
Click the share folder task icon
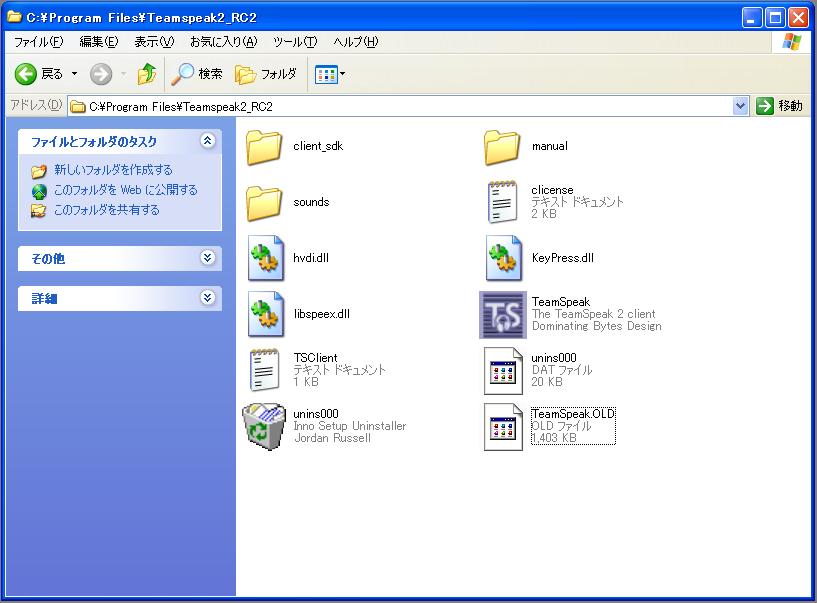[x=39, y=211]
